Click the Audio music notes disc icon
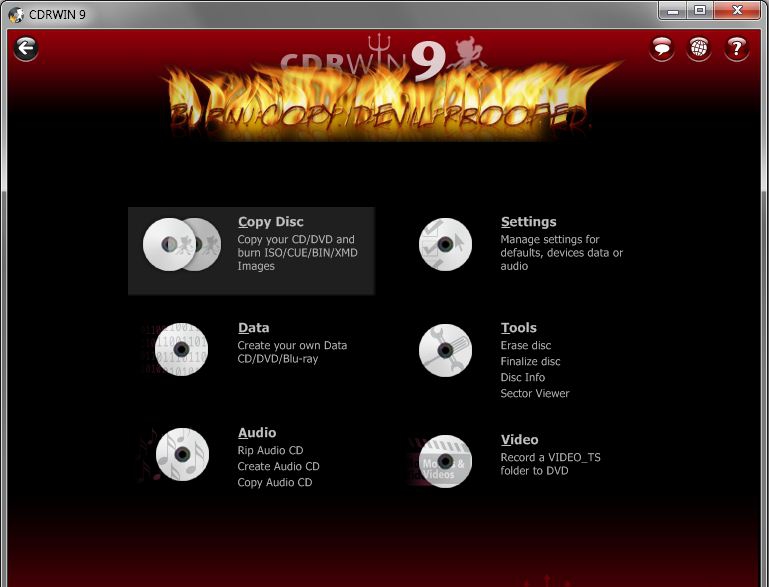Viewport: 769px width, 587px height. [x=182, y=454]
